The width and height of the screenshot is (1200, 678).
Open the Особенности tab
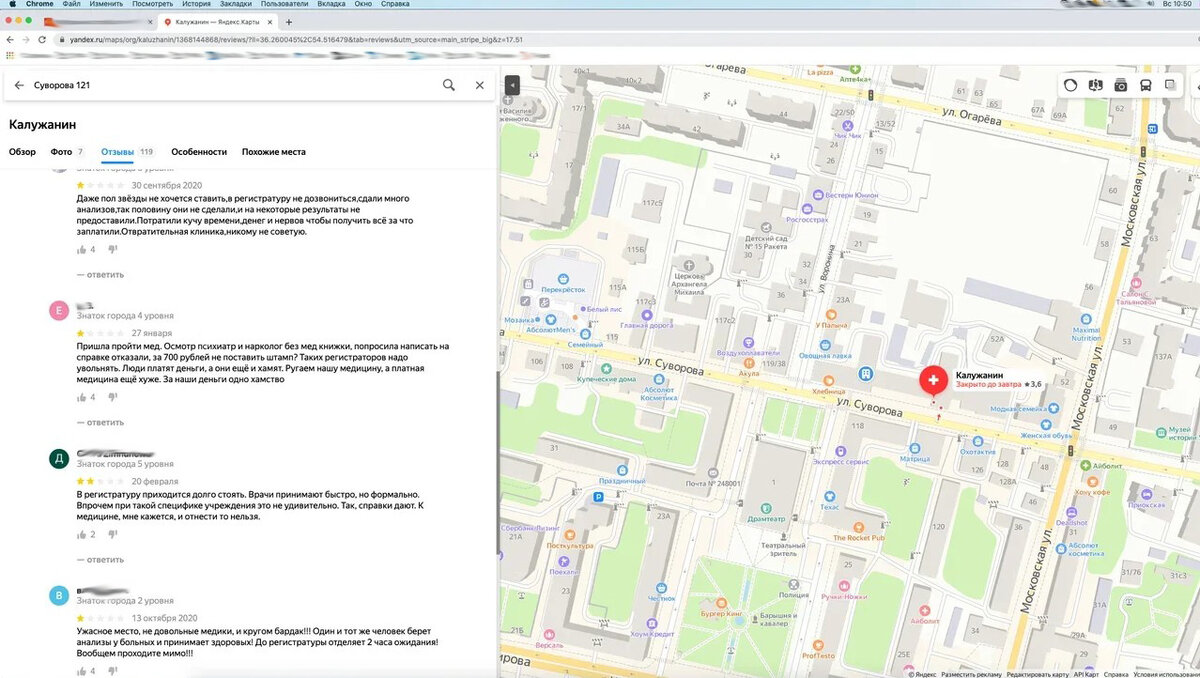(x=199, y=152)
